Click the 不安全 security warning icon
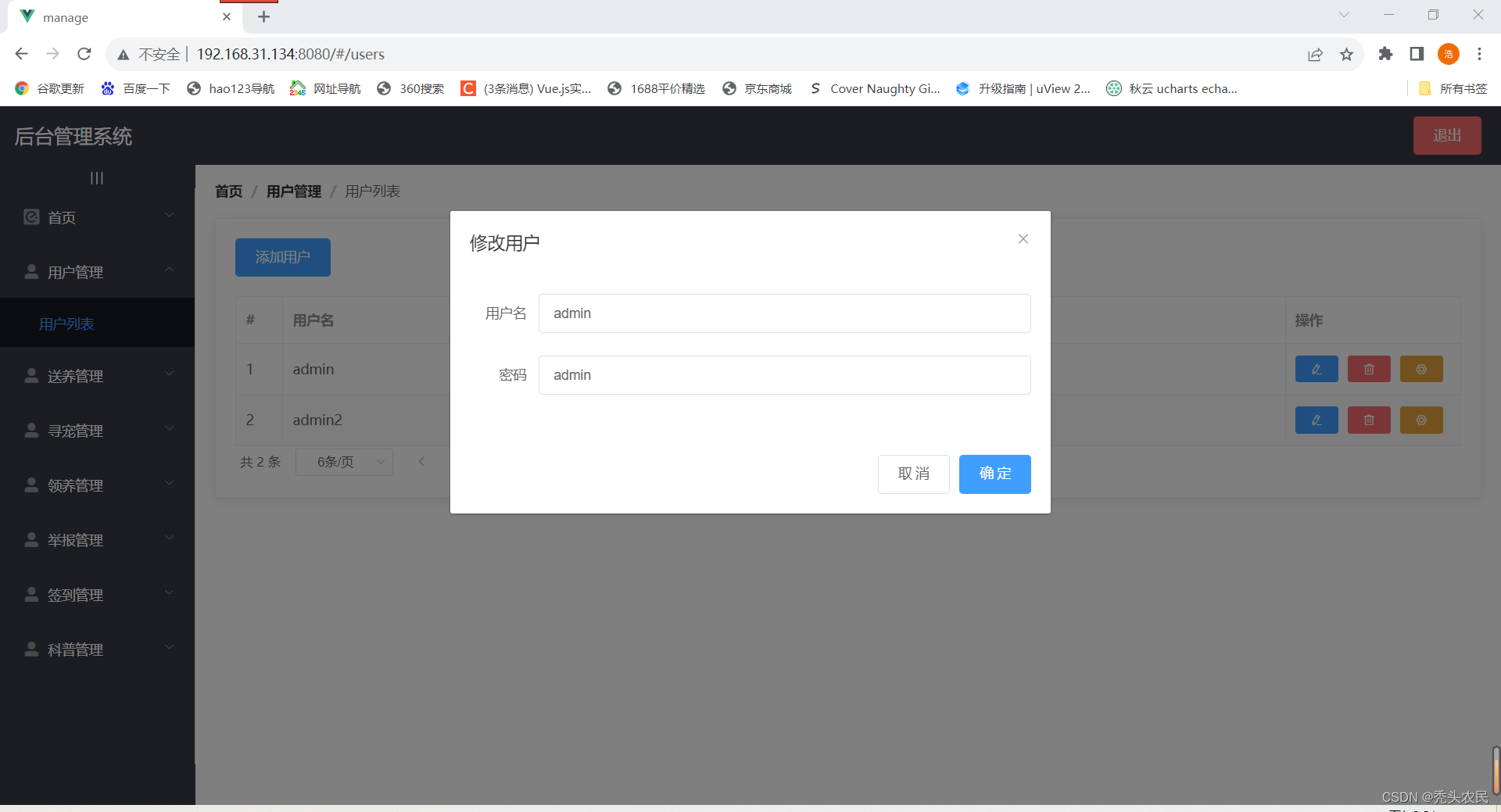The height and width of the screenshot is (812, 1501). tap(124, 55)
